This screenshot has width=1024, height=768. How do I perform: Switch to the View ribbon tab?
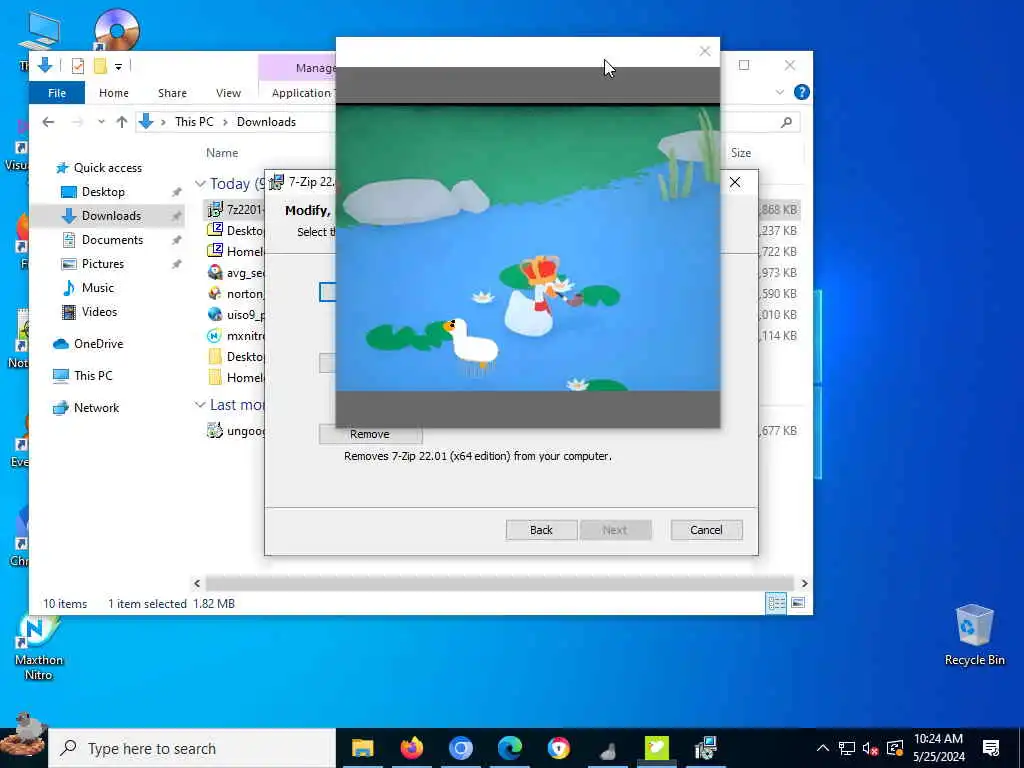pyautogui.click(x=229, y=93)
